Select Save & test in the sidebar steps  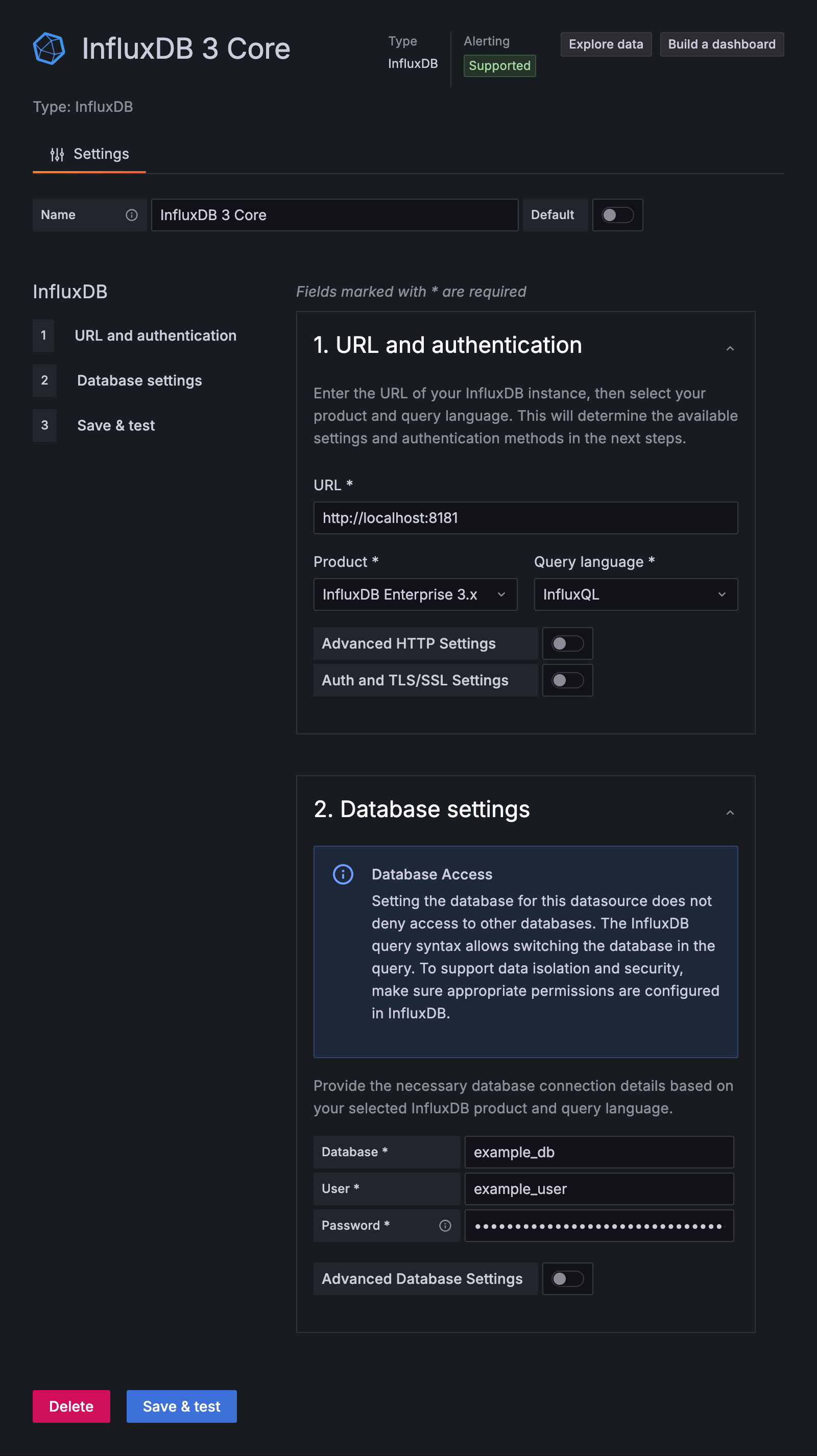tap(115, 425)
